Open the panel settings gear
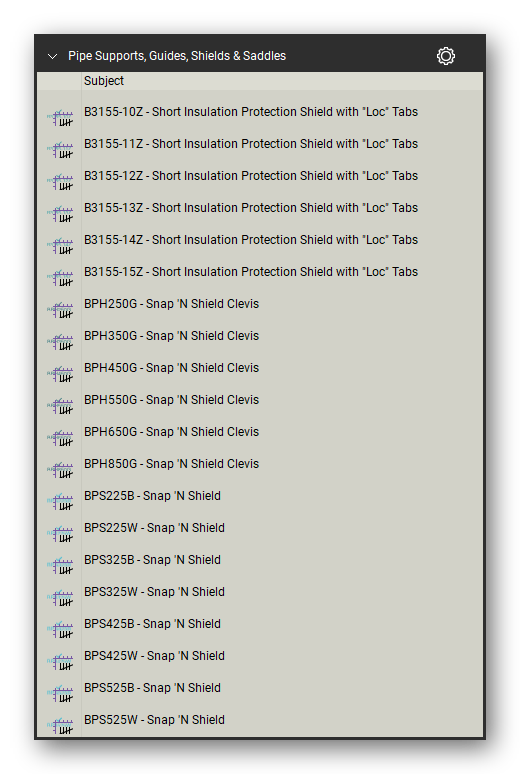Image resolution: width=520 pixels, height=774 pixels. (445, 56)
